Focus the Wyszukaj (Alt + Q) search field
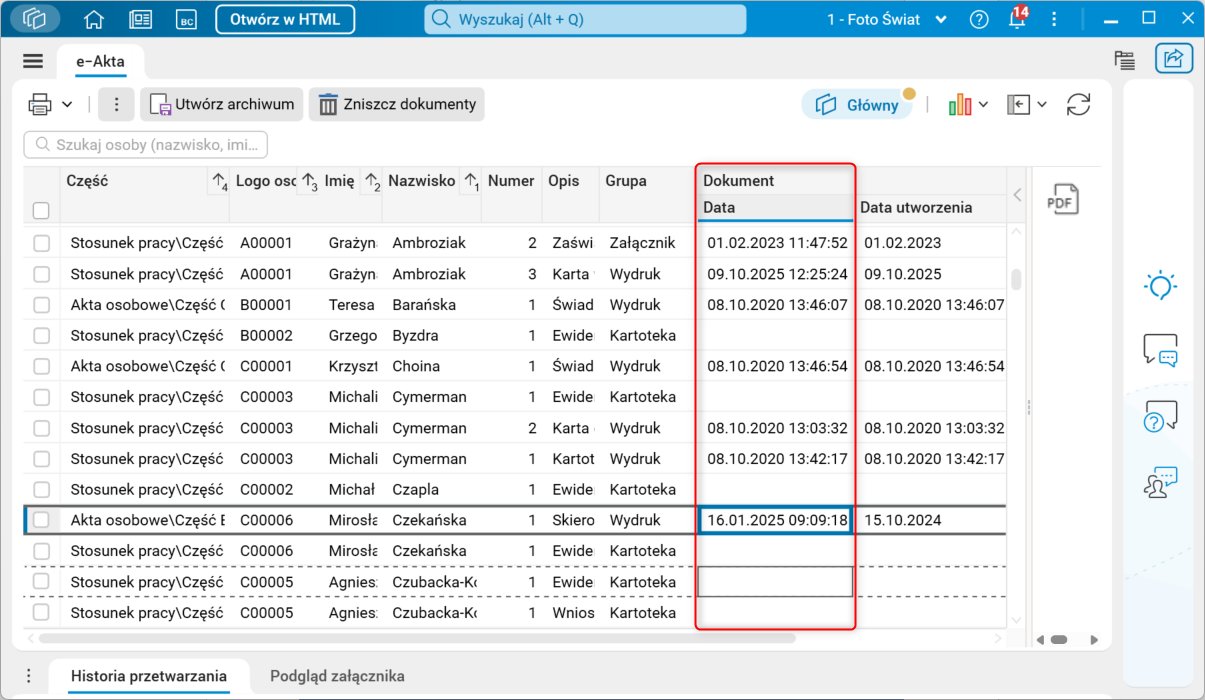 tap(585, 19)
